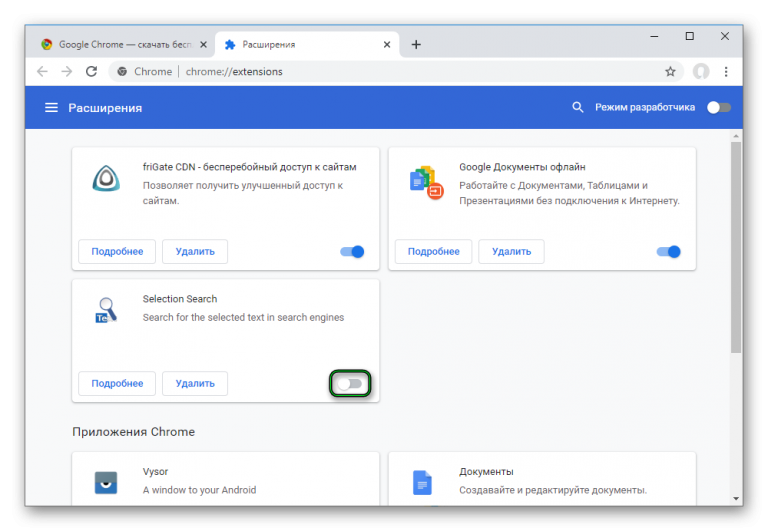Click the Режим разработчика label
768x531 pixels.
pos(645,107)
